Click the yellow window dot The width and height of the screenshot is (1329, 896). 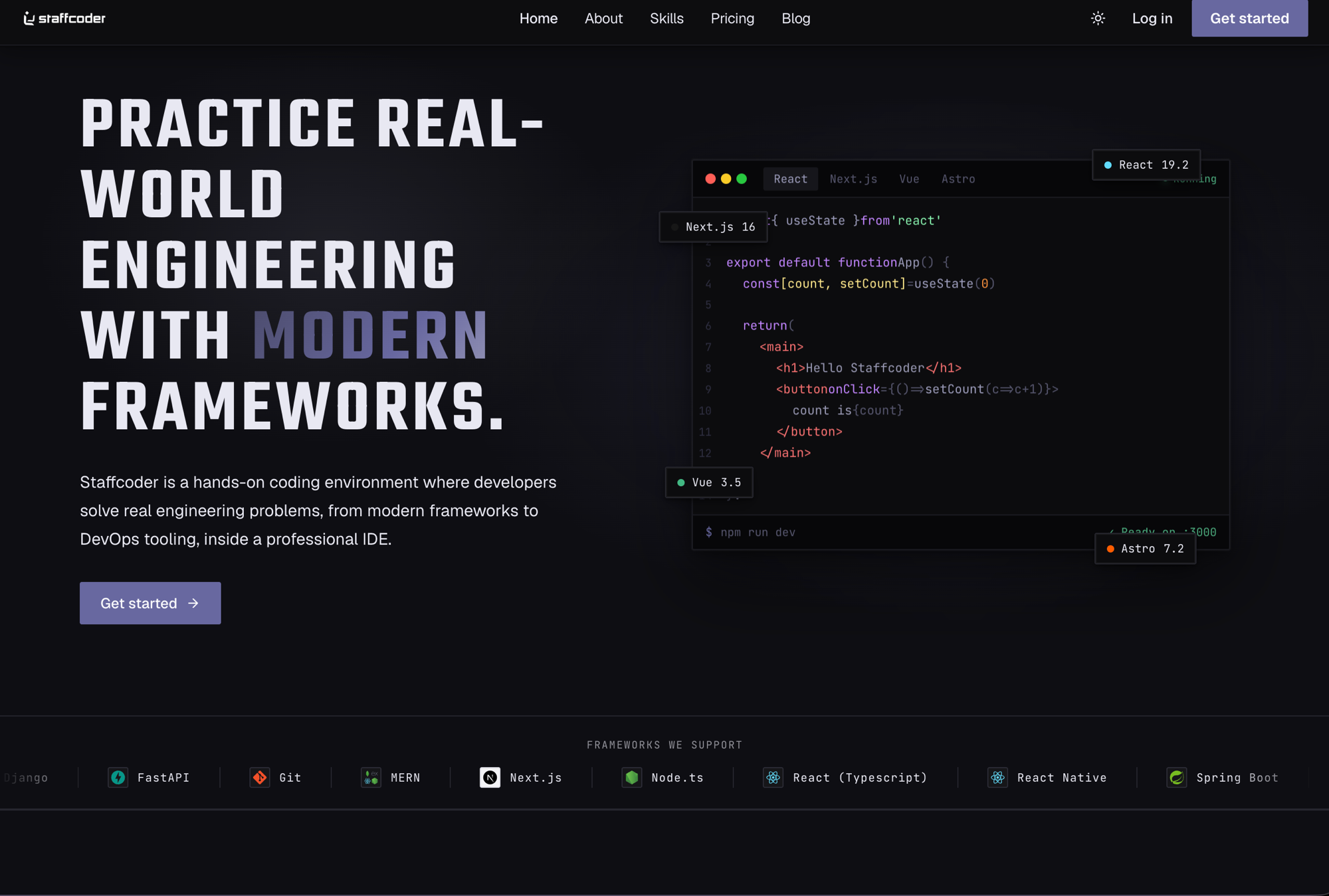(x=726, y=179)
